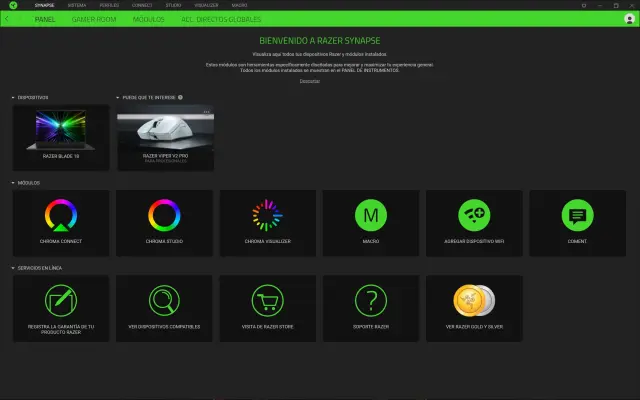640x400 pixels.
Task: Click Agregar Dispositivo WiFi icon
Action: click(474, 214)
